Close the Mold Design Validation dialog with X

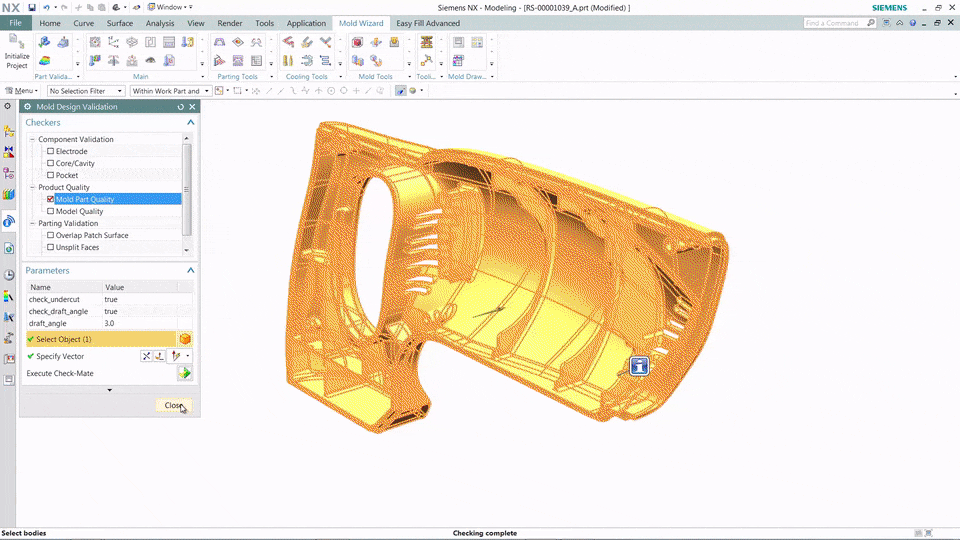[192, 107]
